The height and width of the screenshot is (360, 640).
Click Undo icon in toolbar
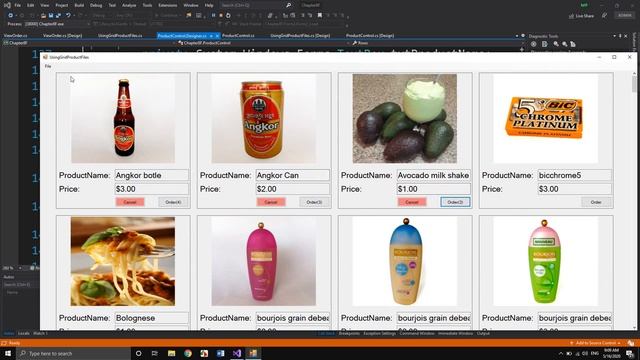(x=68, y=16)
